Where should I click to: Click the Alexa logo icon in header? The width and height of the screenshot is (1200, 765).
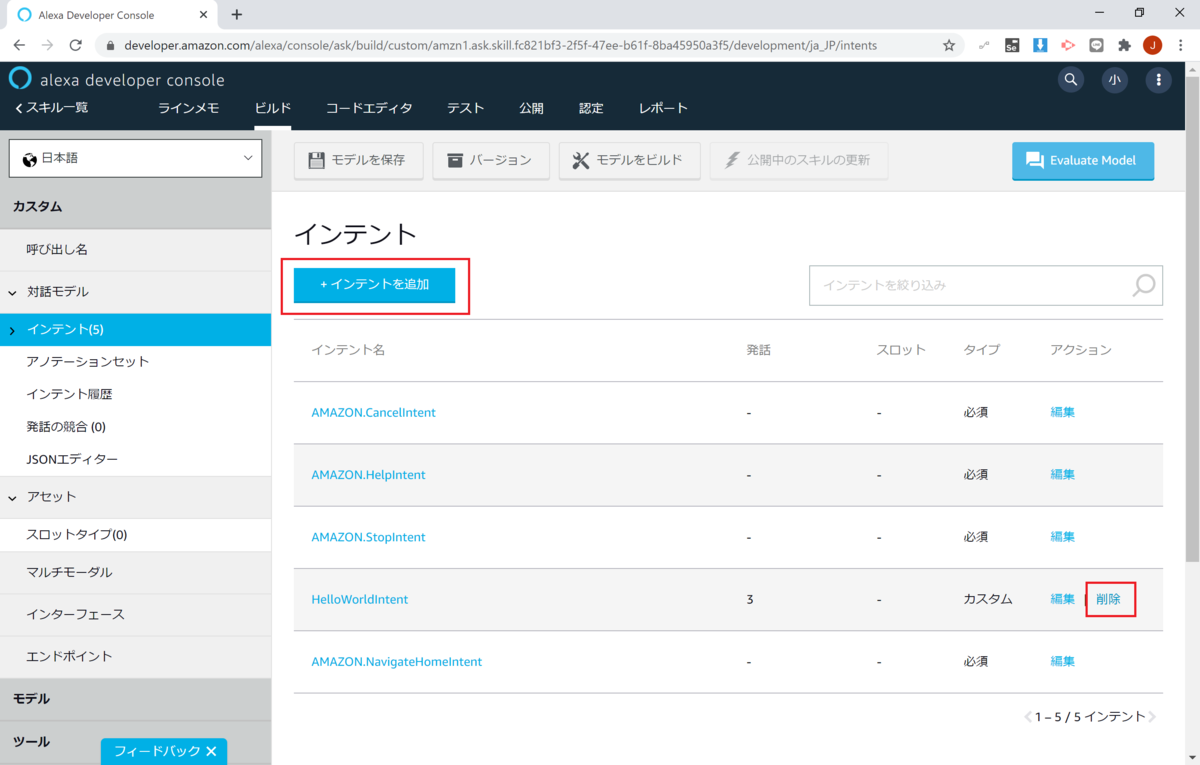20,79
